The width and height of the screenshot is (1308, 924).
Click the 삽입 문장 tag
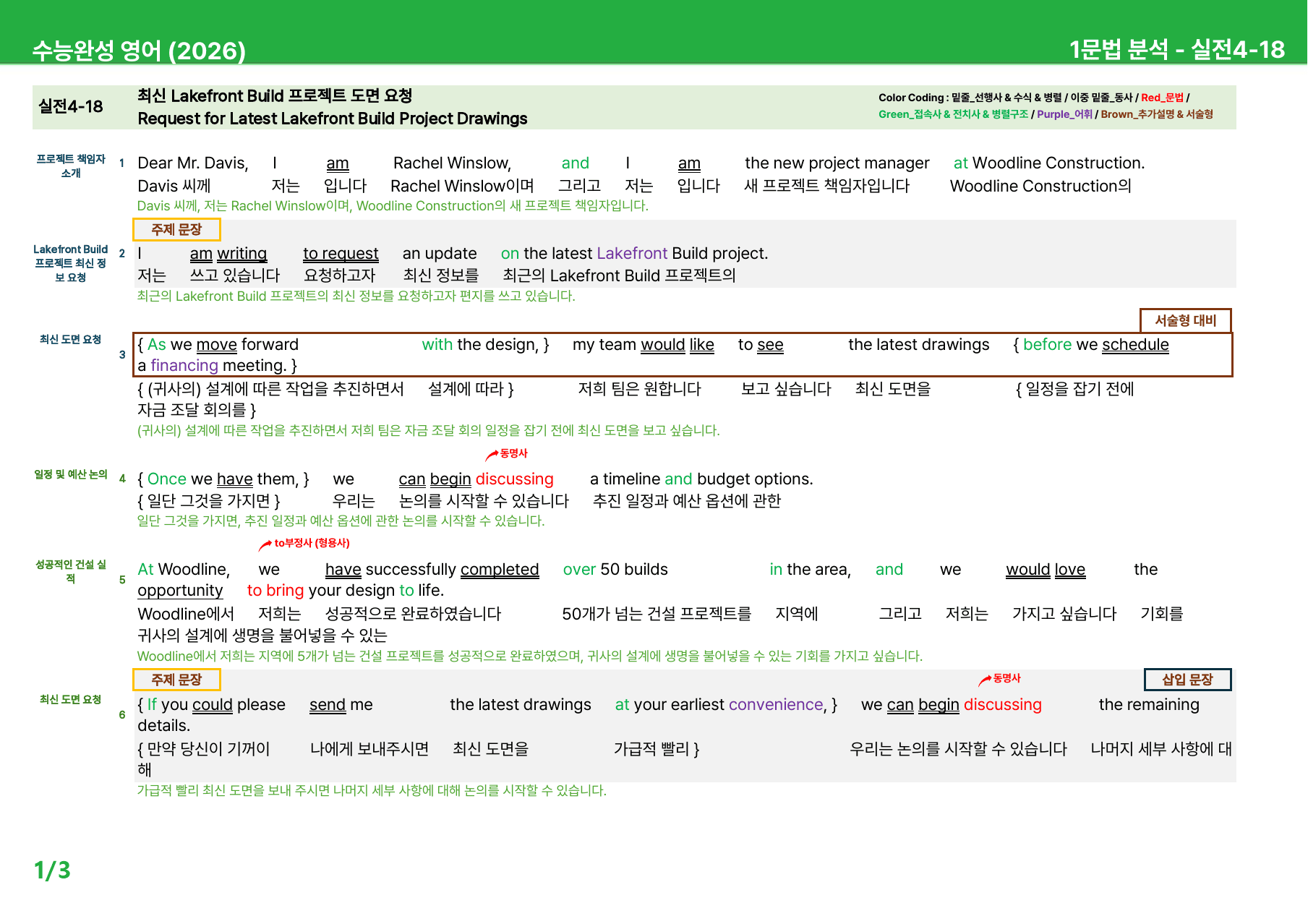click(x=1187, y=680)
